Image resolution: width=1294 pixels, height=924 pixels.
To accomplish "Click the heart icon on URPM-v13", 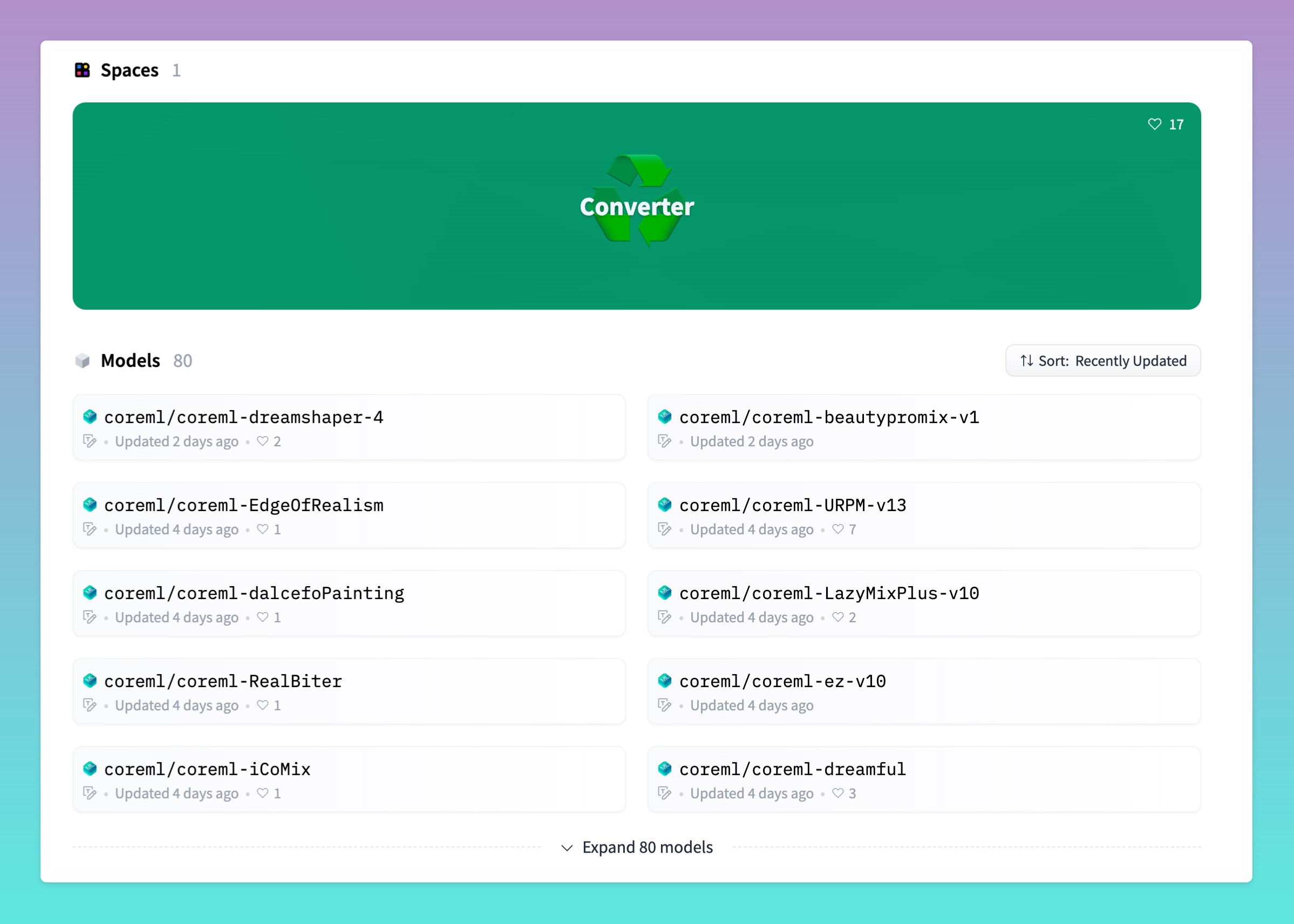I will pos(838,529).
